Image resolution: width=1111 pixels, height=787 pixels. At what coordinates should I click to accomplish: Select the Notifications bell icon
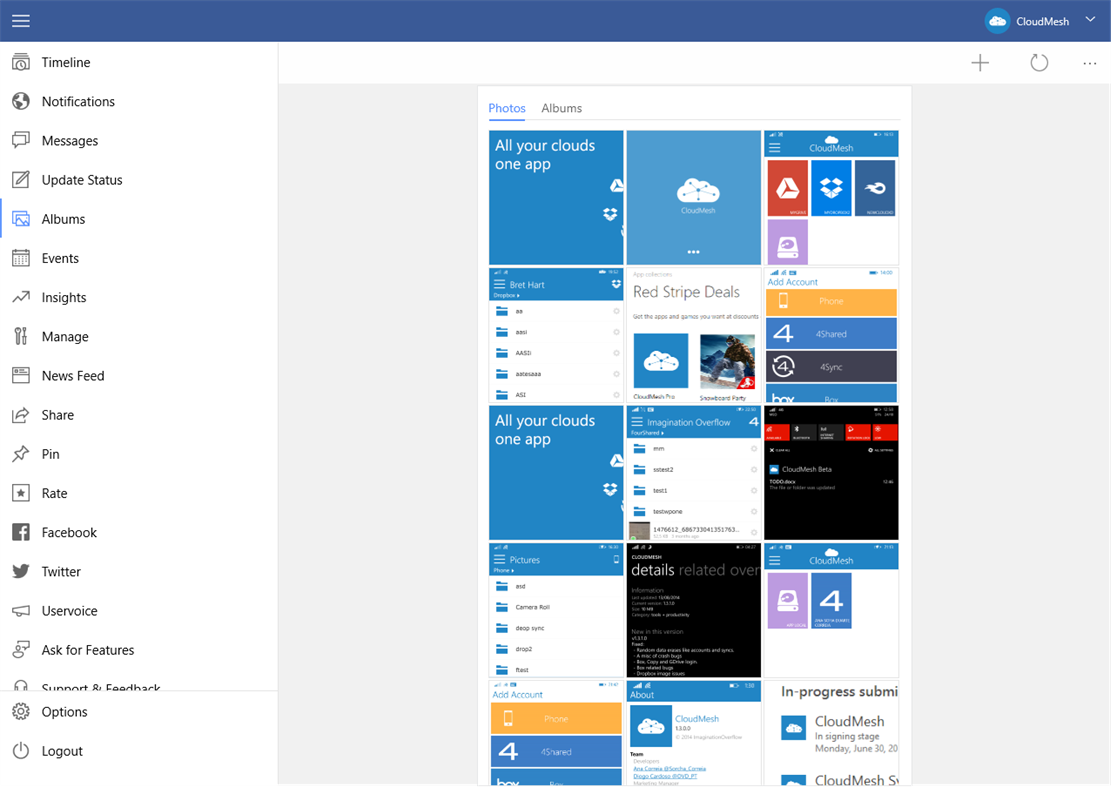(x=22, y=101)
